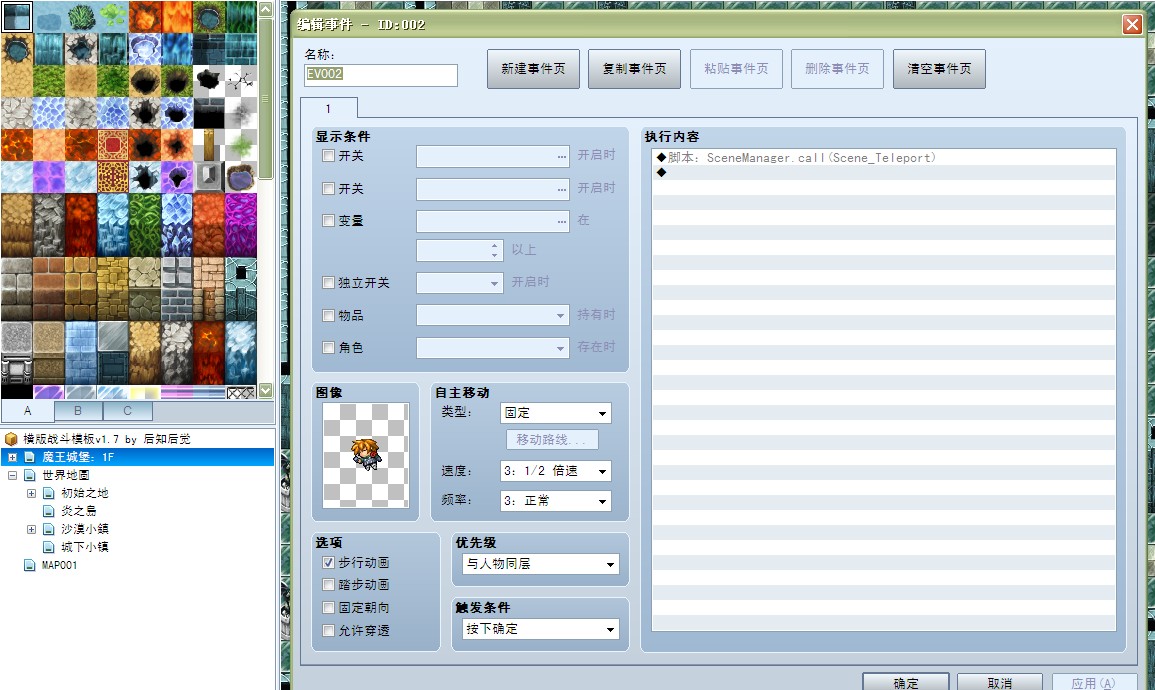
Task: Expand the 魔王城堡: 1F tree node
Action: (x=12, y=457)
